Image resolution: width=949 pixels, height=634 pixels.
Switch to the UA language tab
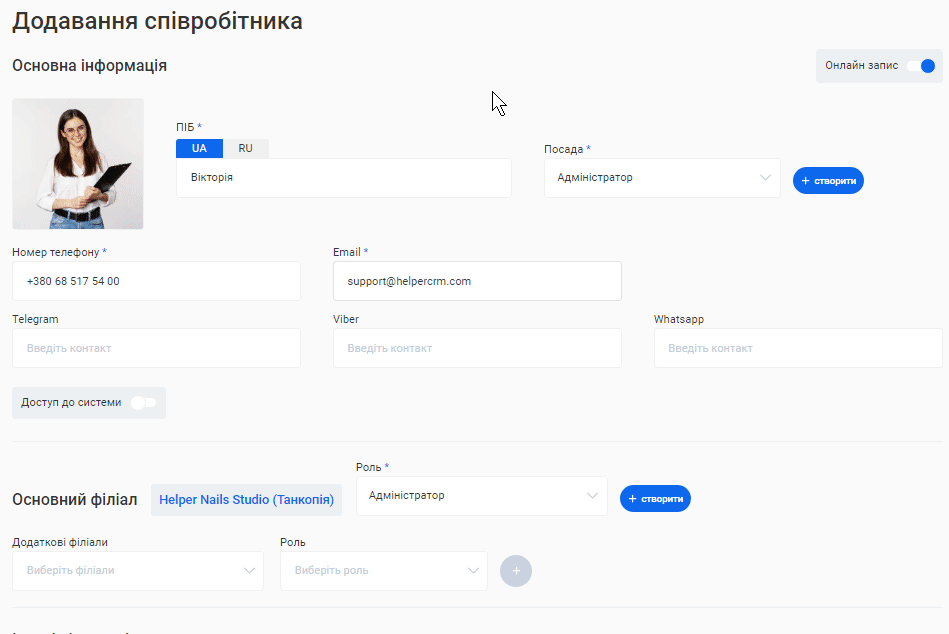click(199, 148)
